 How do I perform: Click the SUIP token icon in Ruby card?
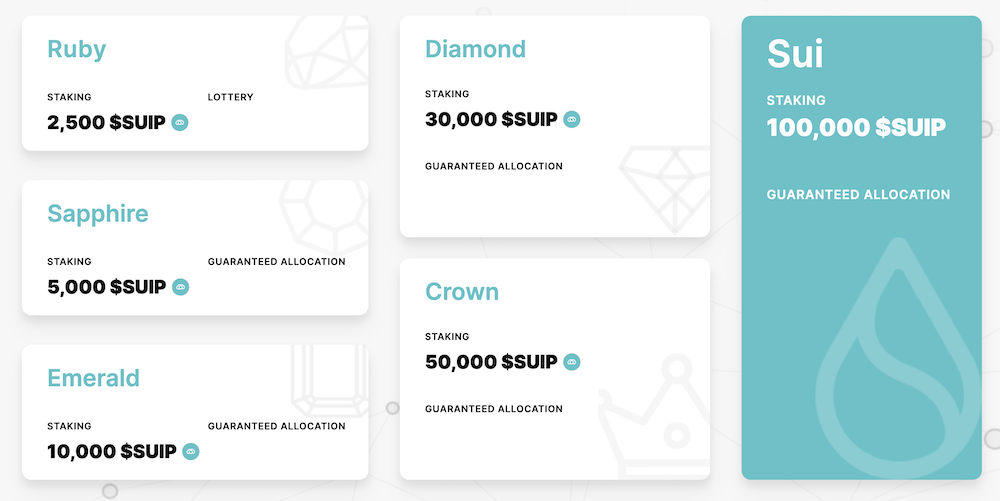tap(180, 123)
